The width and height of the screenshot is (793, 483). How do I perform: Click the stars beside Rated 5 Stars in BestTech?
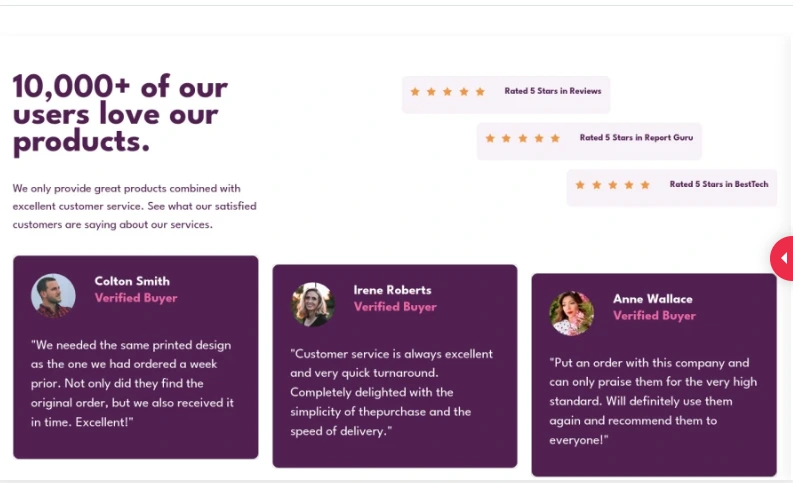612,185
